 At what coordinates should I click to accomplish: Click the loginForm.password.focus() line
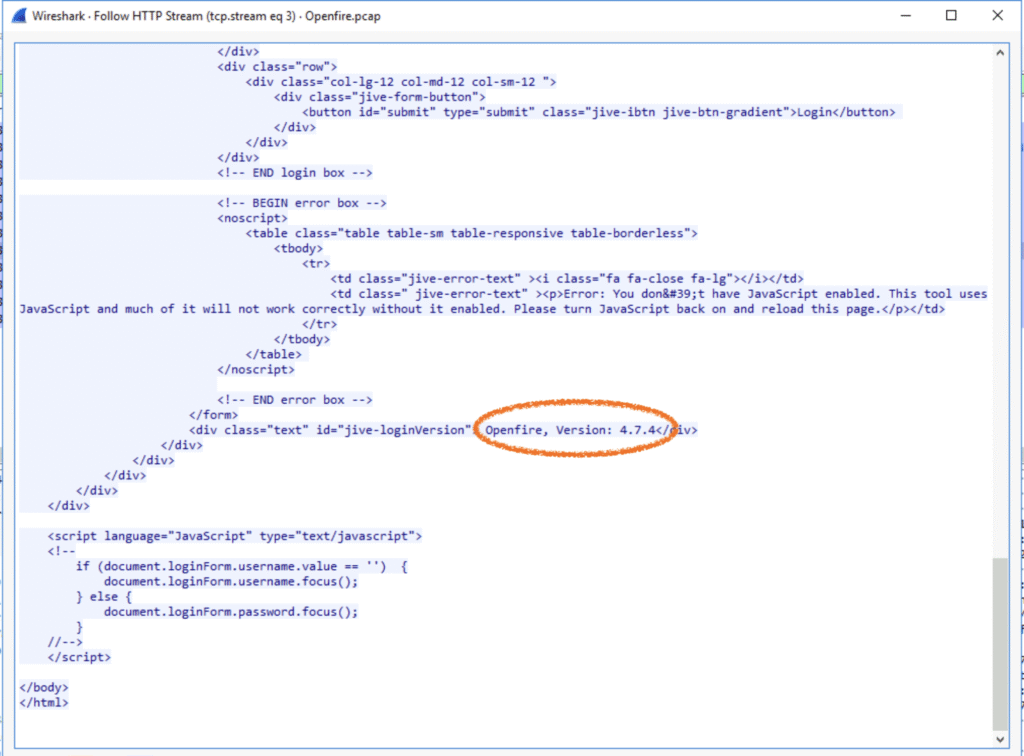click(230, 612)
